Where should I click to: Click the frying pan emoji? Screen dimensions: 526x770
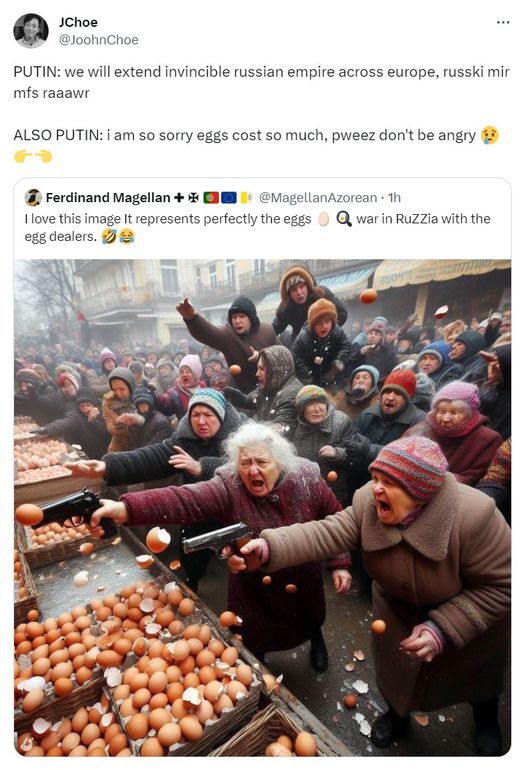pyautogui.click(x=344, y=219)
